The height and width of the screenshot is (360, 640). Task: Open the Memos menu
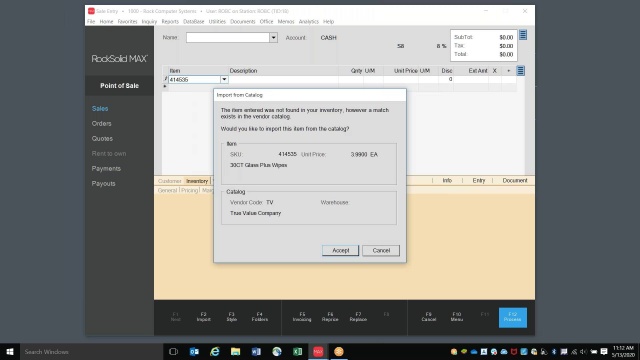[x=286, y=22]
